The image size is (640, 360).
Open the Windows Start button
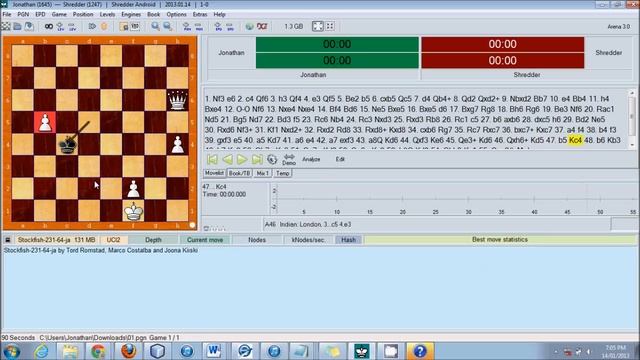[x=11, y=351]
